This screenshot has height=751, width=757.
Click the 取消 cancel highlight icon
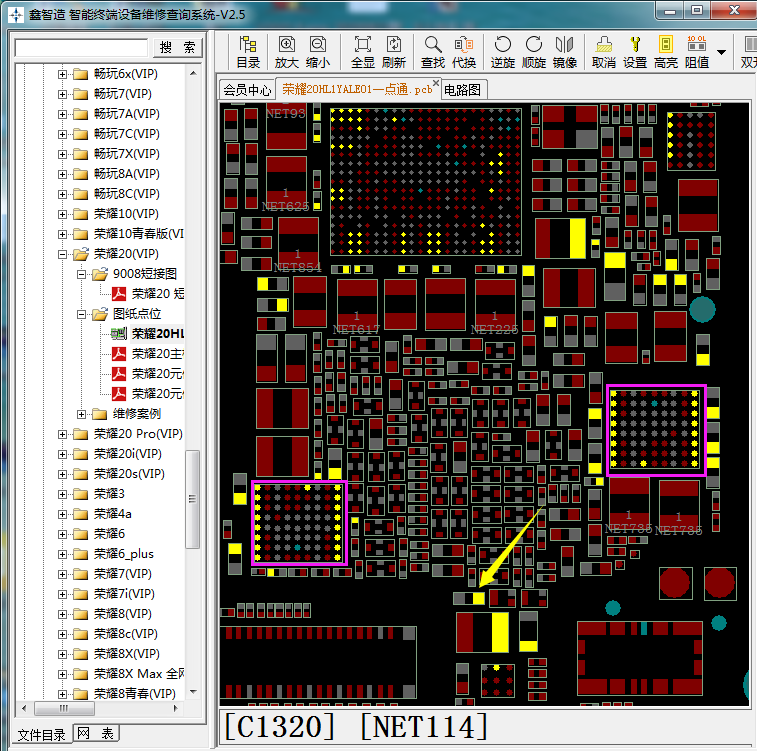click(603, 52)
